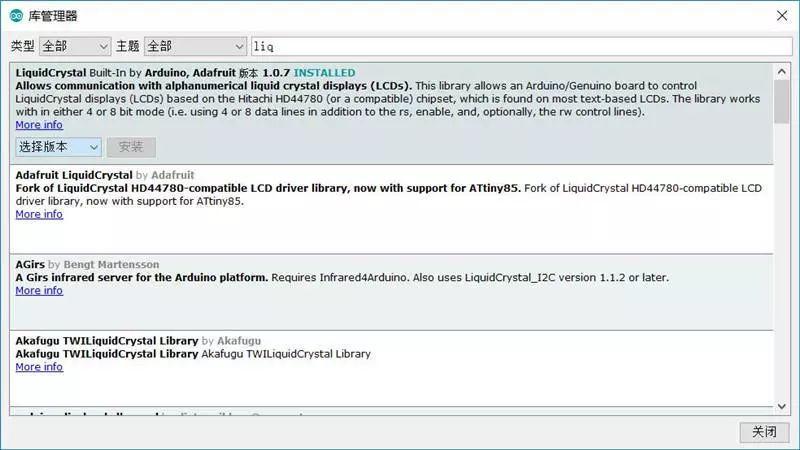Open the 选择版本 version dropdown
The width and height of the screenshot is (800, 450).
tap(59, 147)
